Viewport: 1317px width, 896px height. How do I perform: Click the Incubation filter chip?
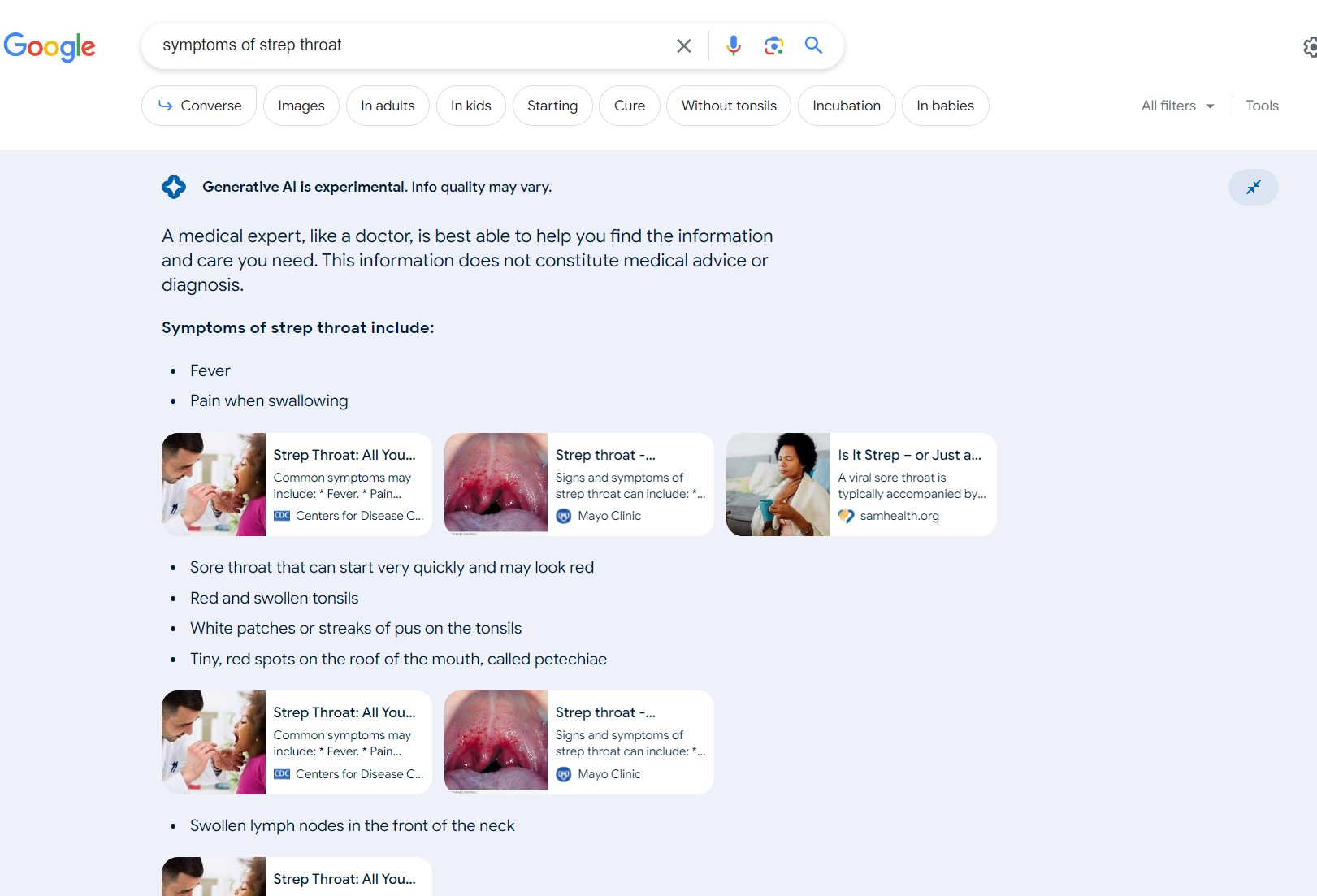847,106
